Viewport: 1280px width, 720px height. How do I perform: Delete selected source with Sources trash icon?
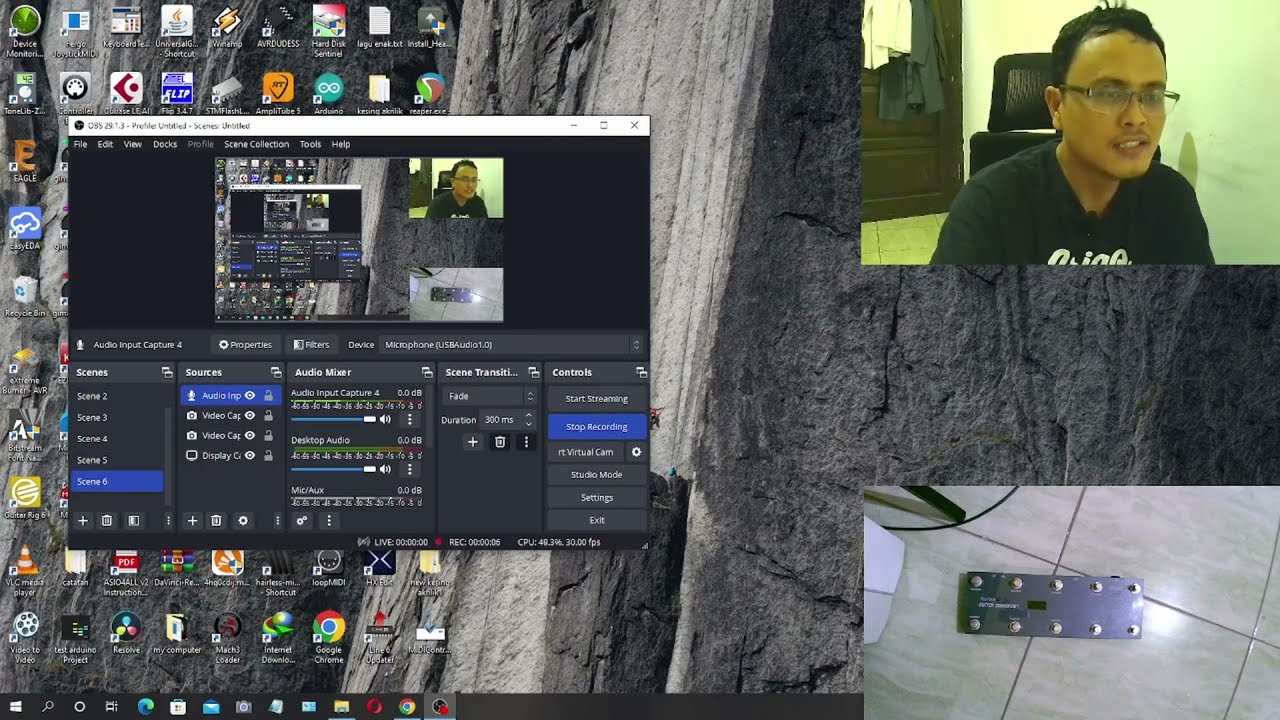pos(216,520)
